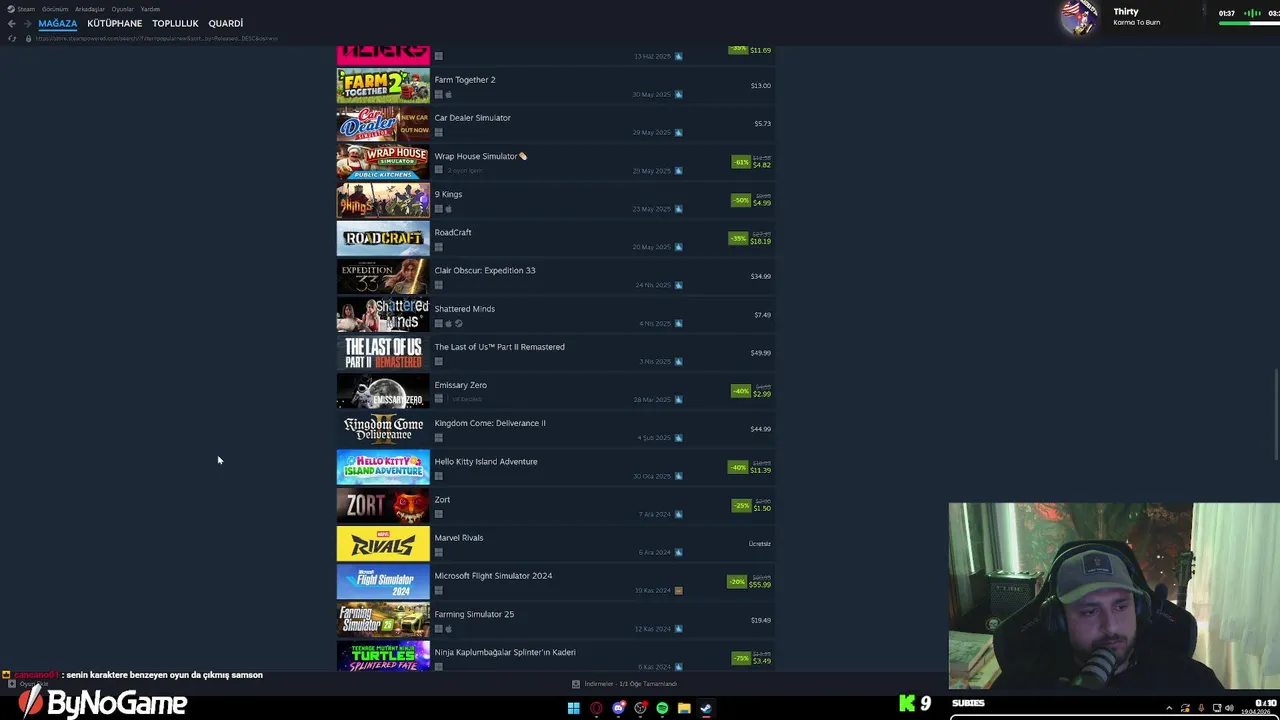Click the music overlay green progress bar

[x=1235, y=23]
